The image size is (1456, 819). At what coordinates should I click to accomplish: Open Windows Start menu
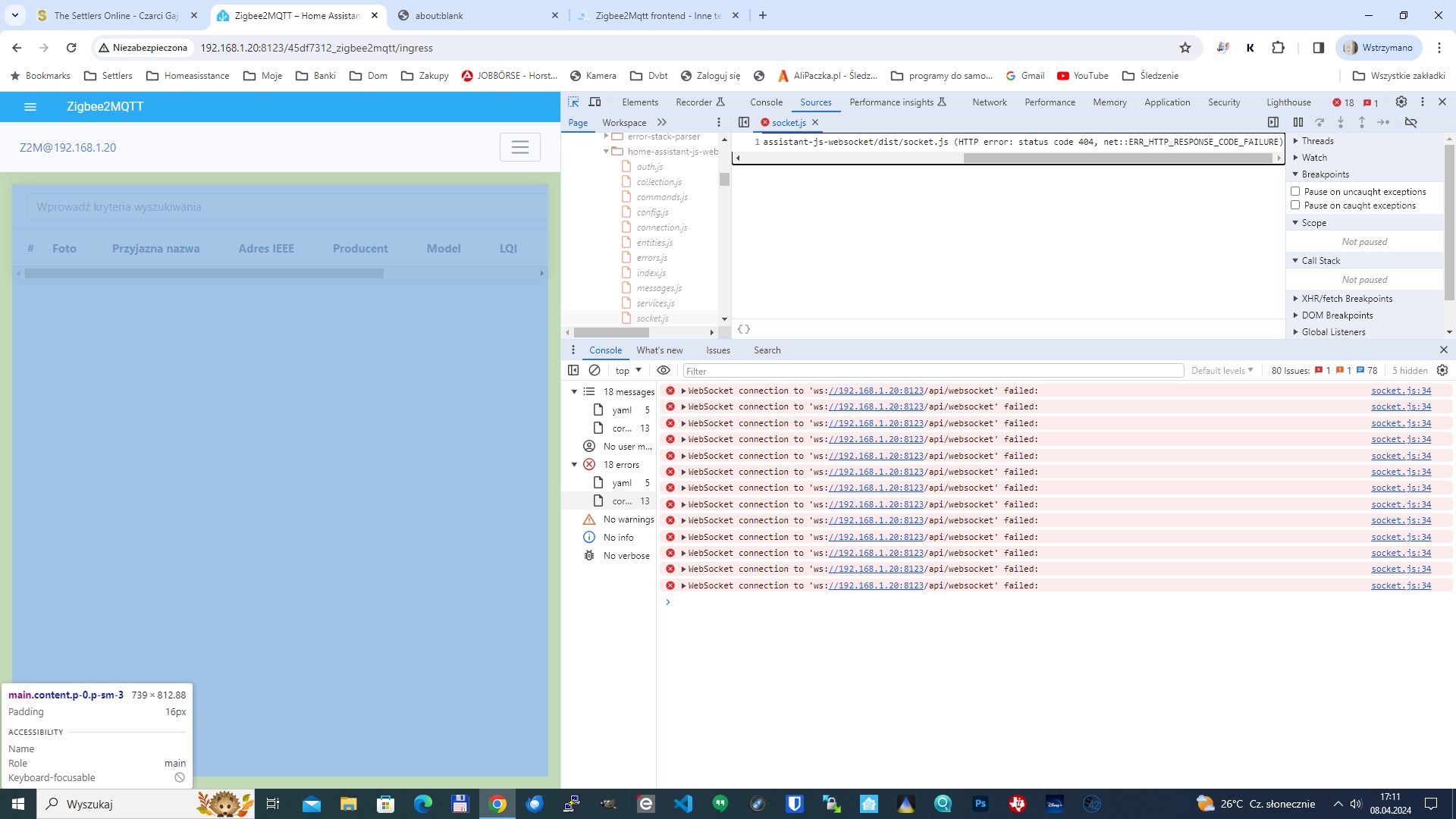tap(18, 804)
